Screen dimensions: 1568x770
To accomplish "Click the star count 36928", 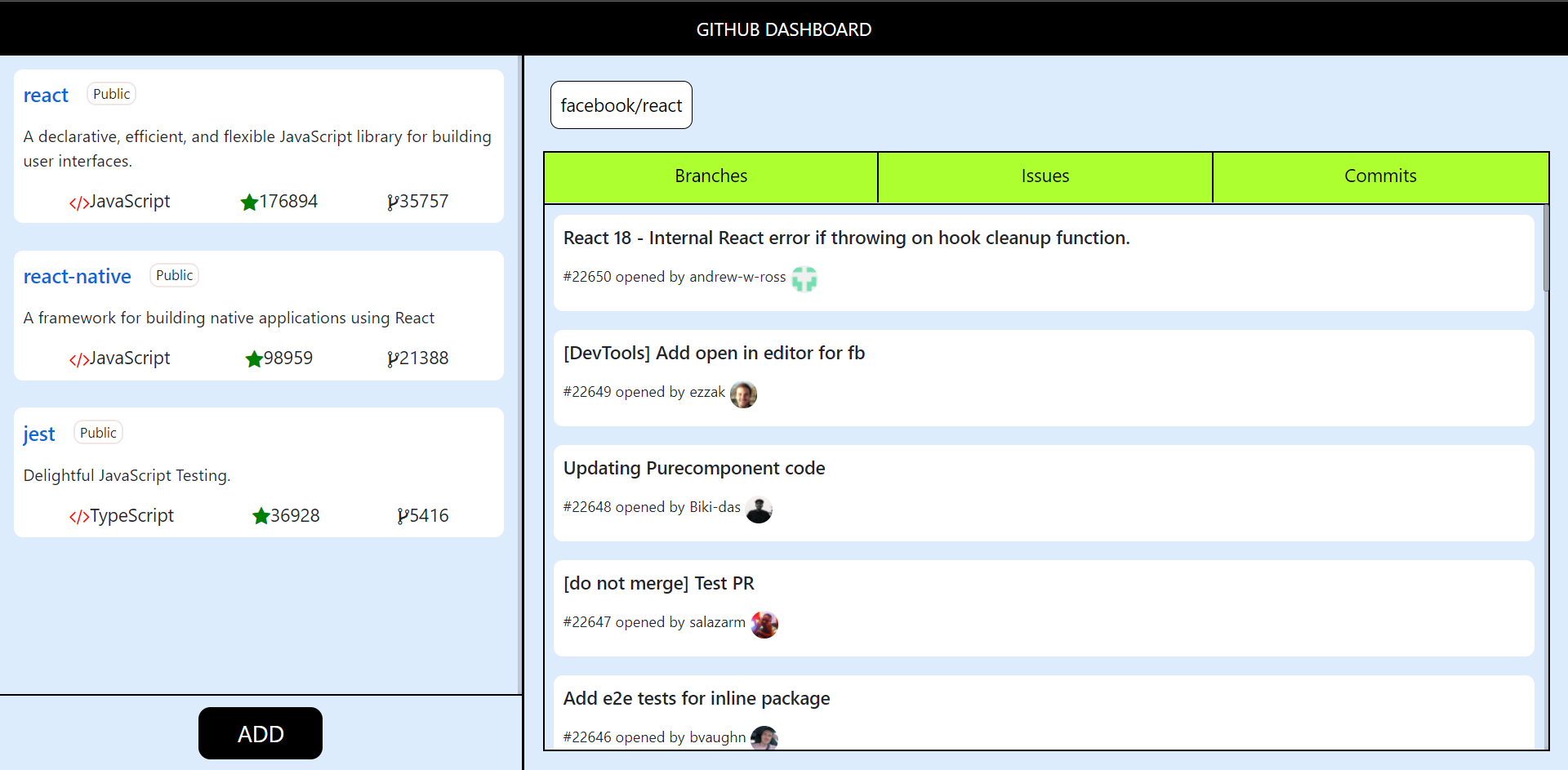I will [295, 516].
